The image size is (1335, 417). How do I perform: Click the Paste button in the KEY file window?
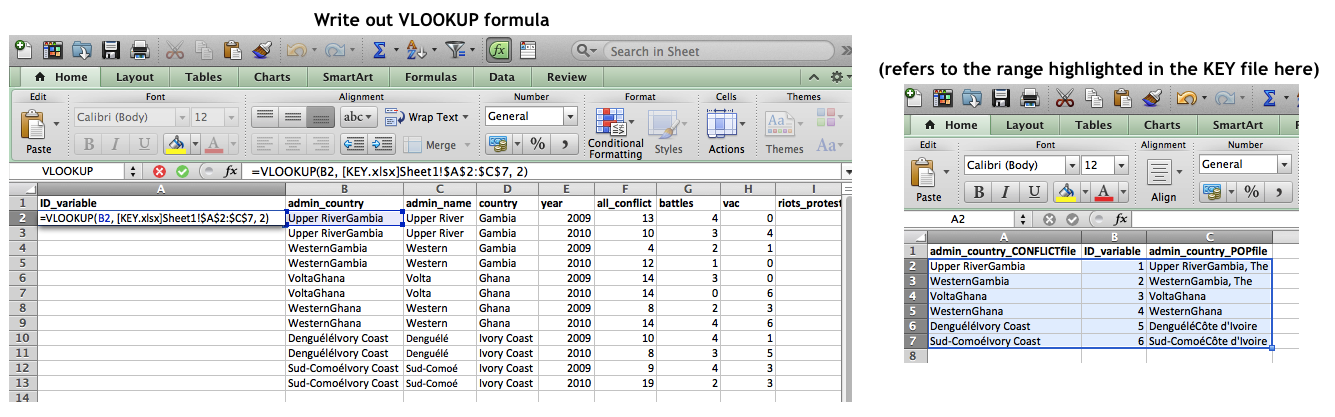point(928,181)
